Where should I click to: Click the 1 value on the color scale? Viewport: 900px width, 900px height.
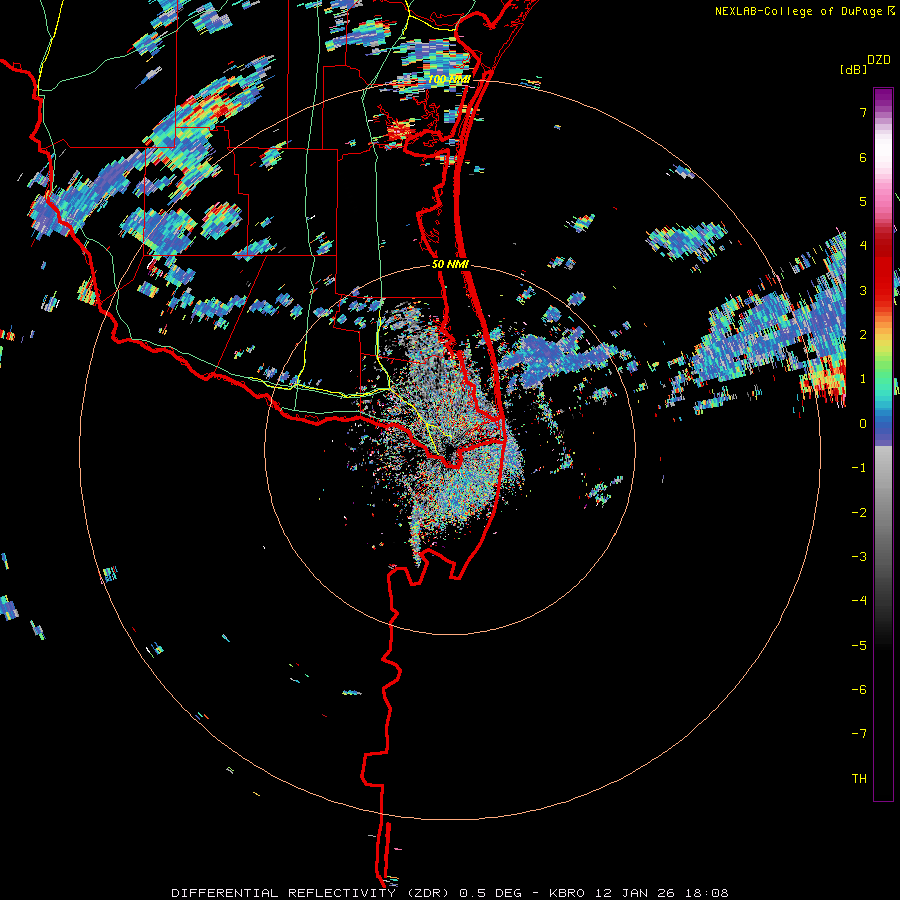coord(863,379)
